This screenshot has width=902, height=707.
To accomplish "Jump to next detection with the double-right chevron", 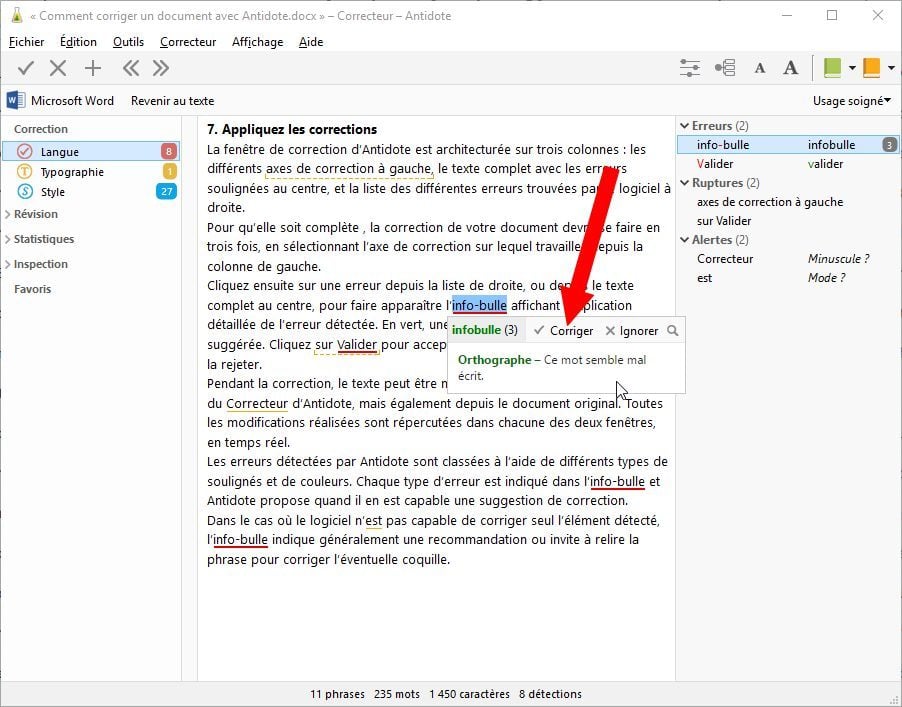I will [x=161, y=68].
